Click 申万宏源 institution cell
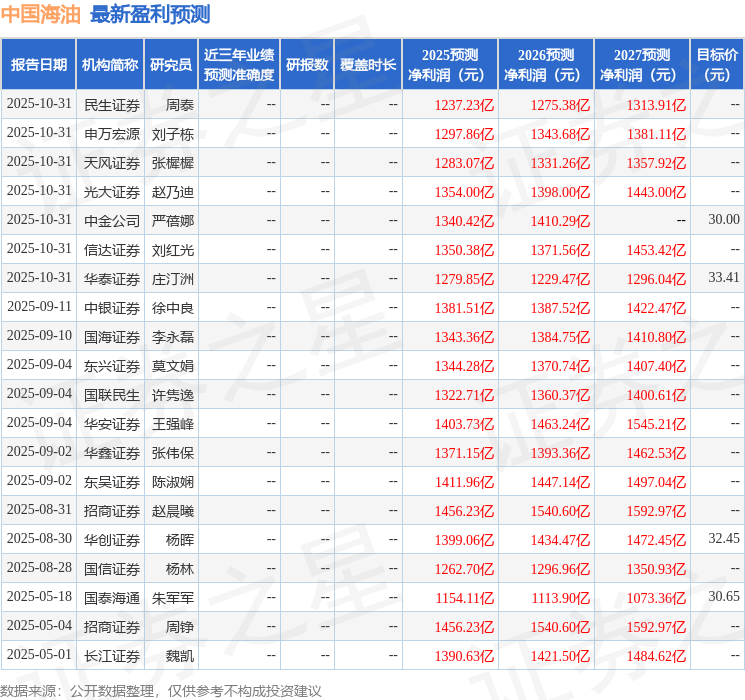The height and width of the screenshot is (700, 745). click(x=112, y=134)
